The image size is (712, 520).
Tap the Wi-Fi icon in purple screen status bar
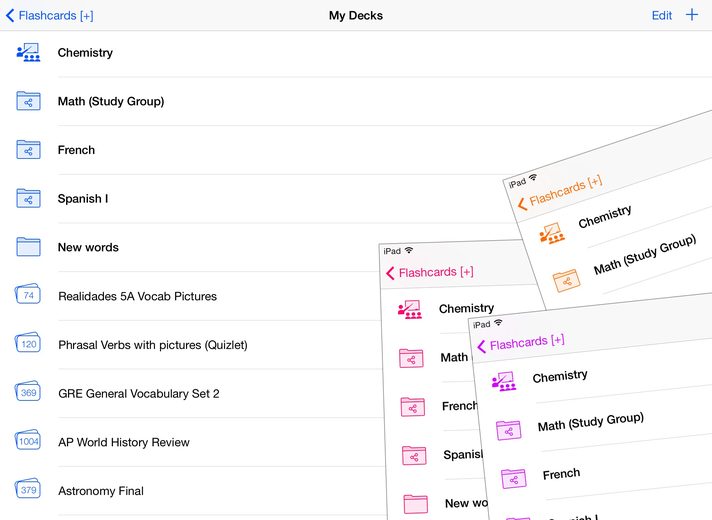click(x=499, y=322)
